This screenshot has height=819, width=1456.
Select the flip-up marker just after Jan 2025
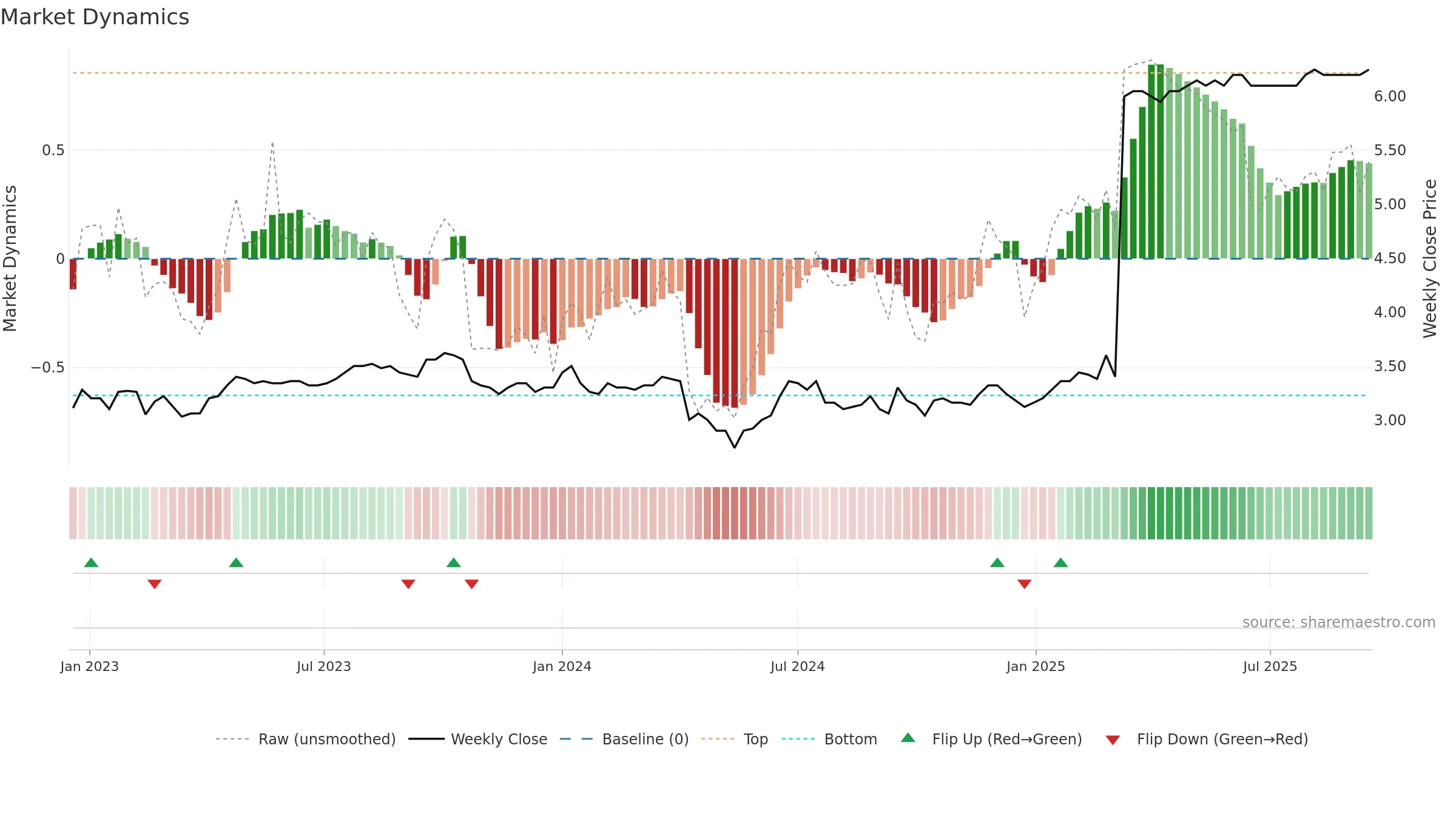tap(1061, 562)
